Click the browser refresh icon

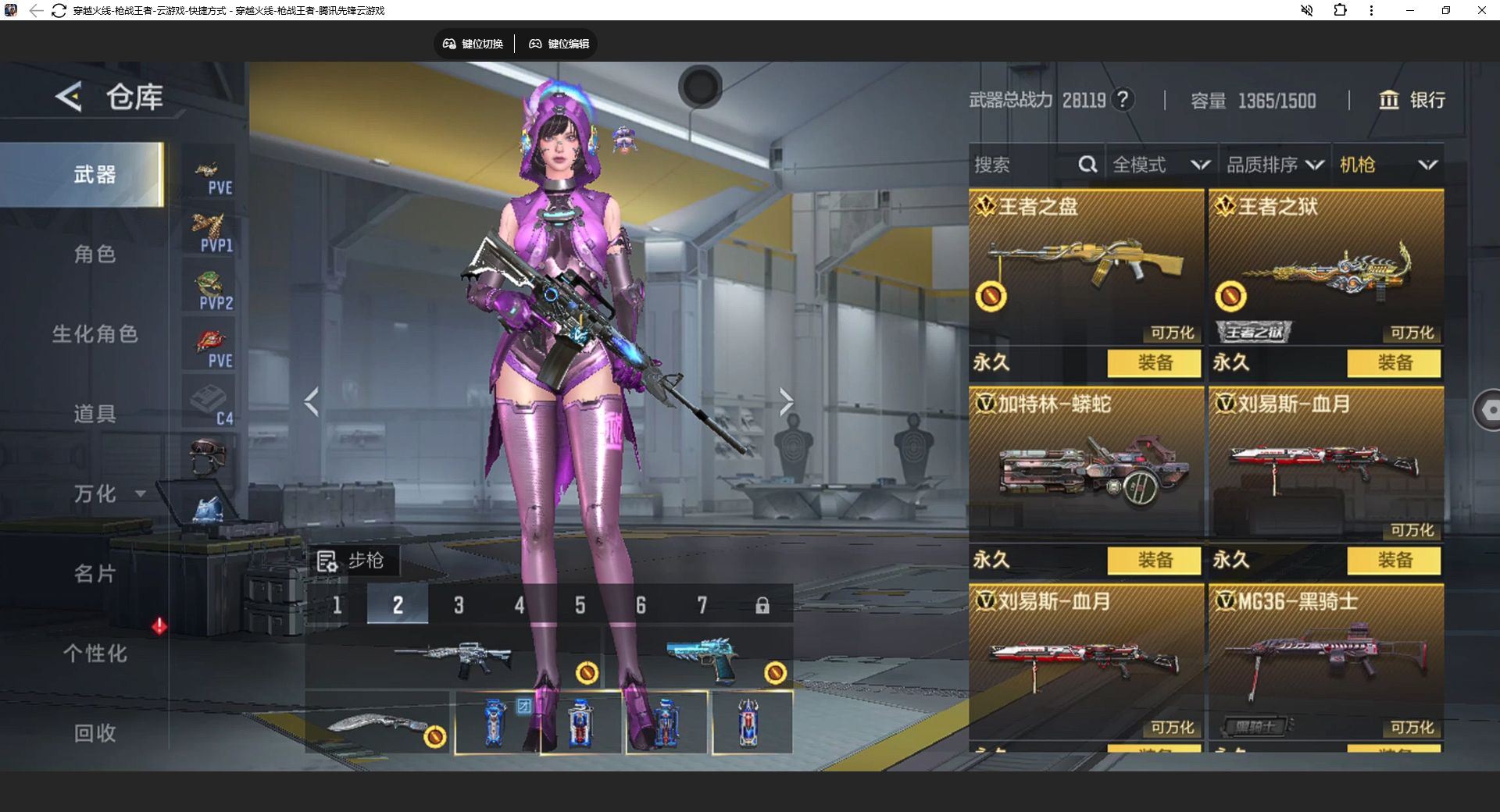click(59, 10)
